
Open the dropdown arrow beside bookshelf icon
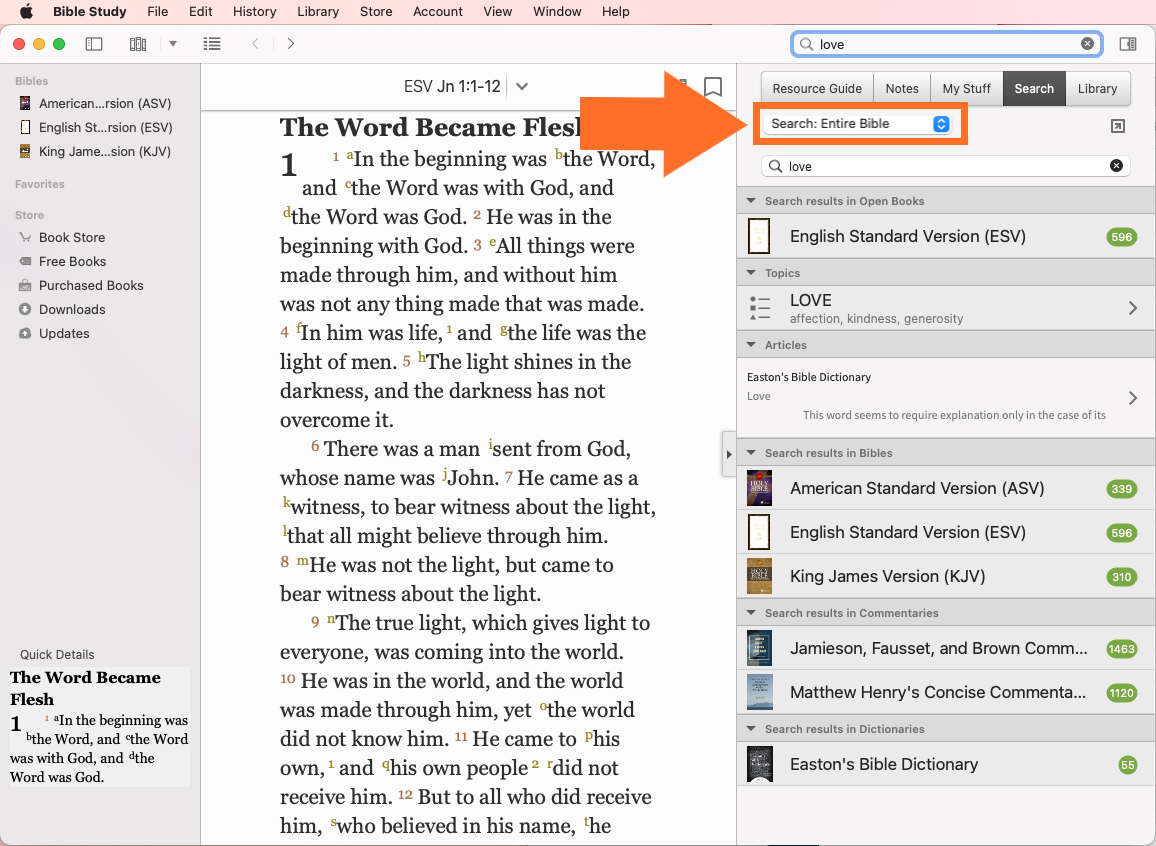tap(173, 44)
